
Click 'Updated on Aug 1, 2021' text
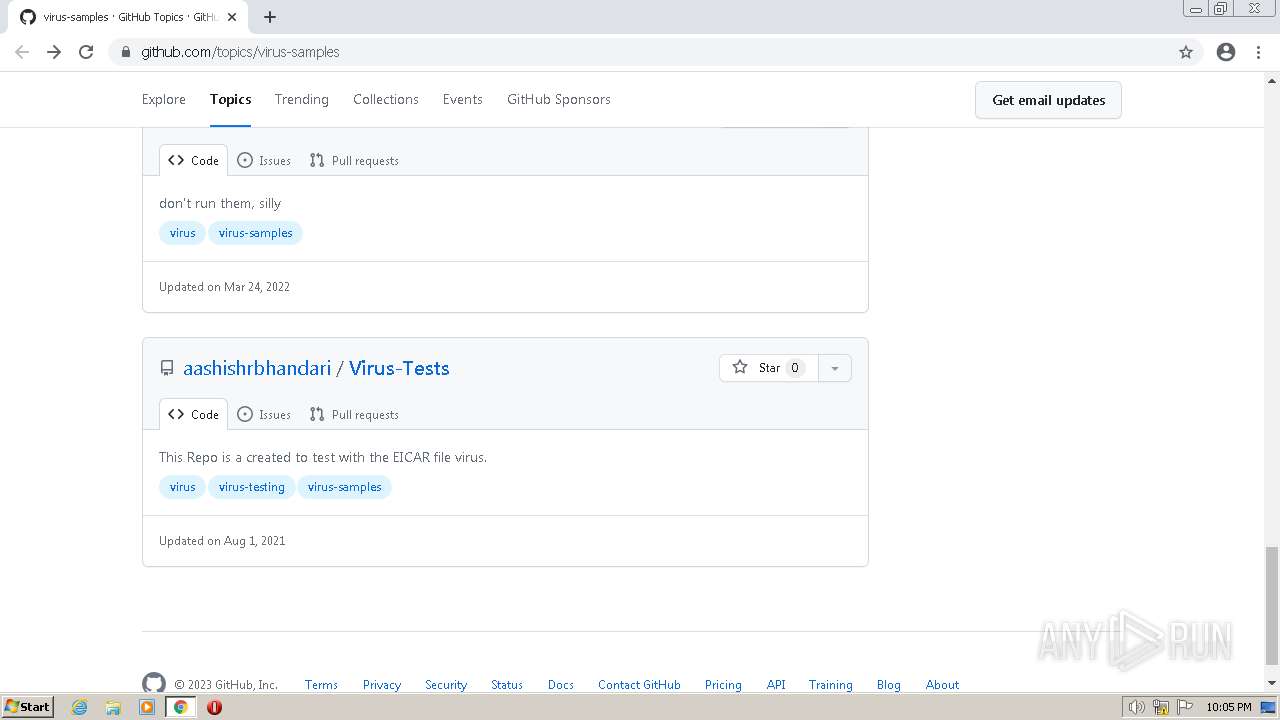[x=222, y=541]
